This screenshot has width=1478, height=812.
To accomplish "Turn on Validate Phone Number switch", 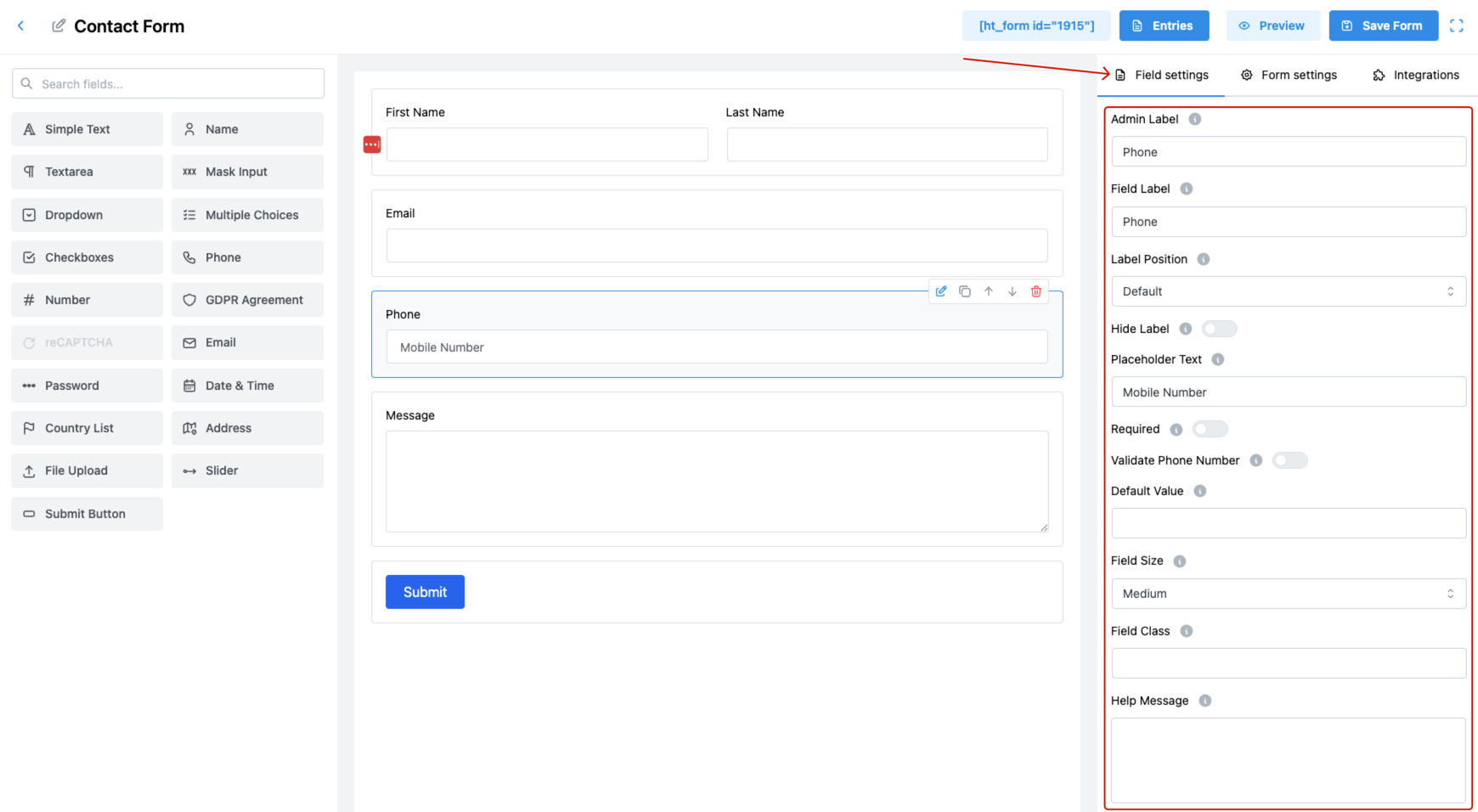I will coord(1289,460).
